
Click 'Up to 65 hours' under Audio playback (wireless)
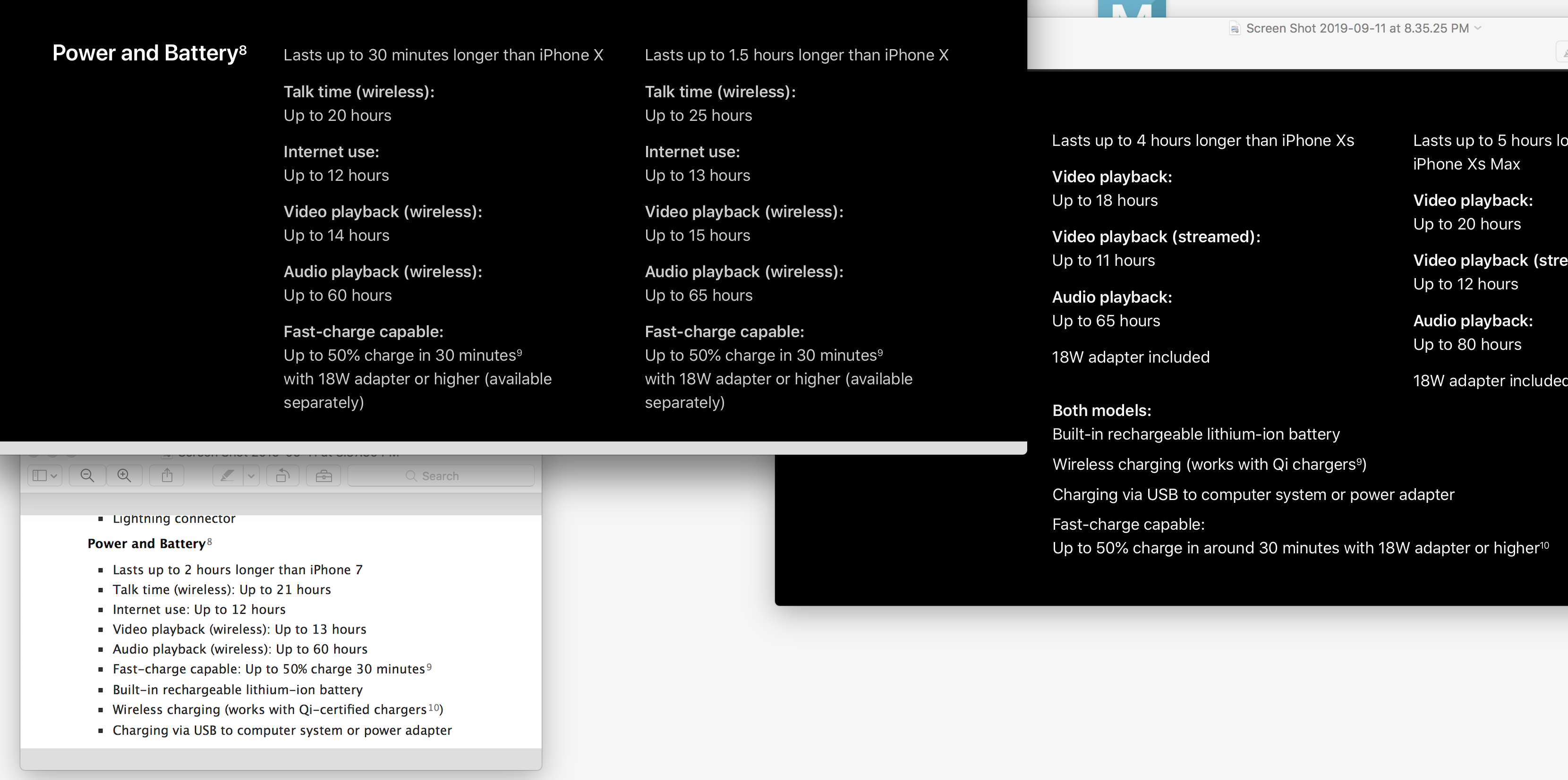698,295
